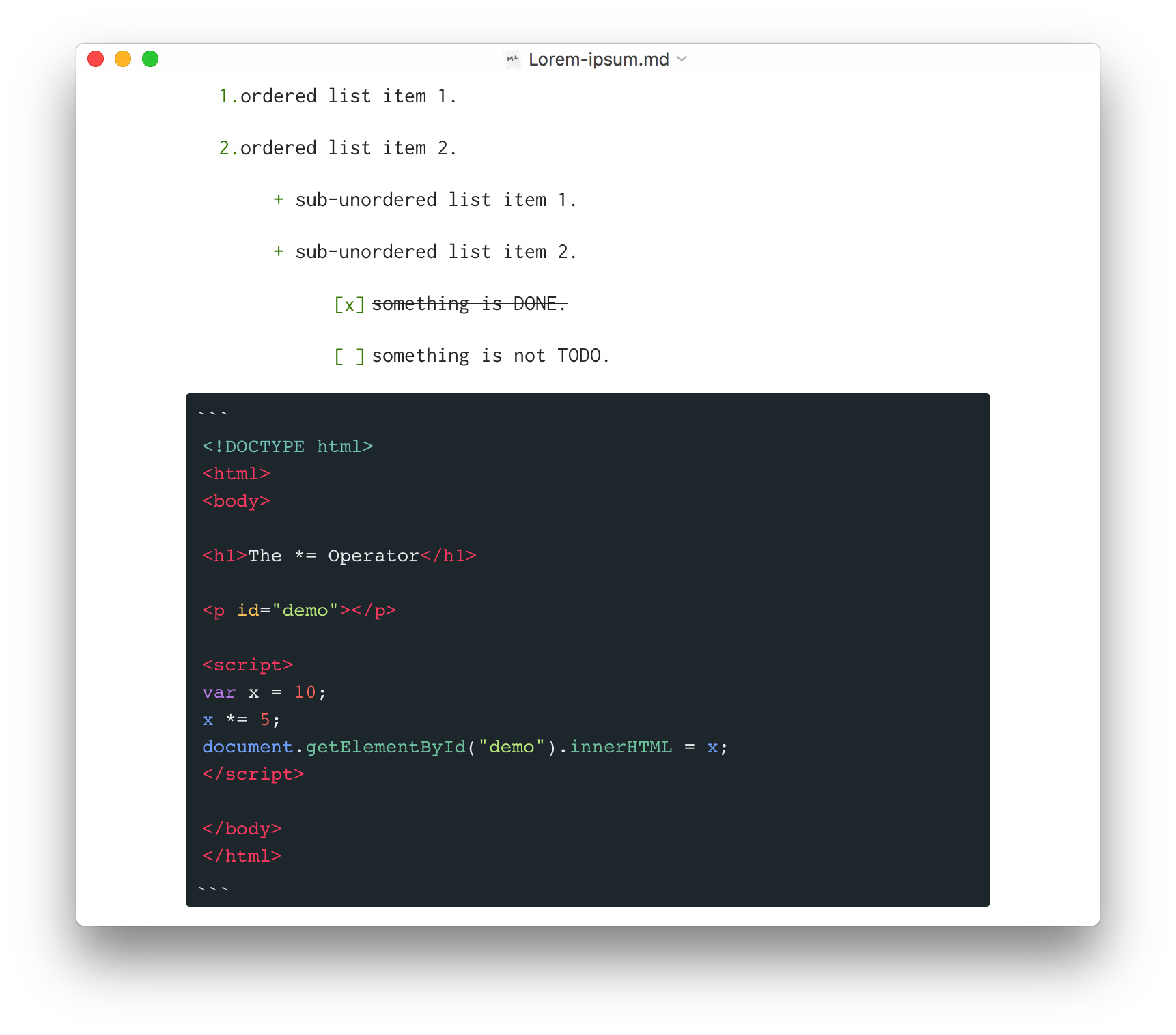The width and height of the screenshot is (1176, 1035).
Task: Click the 'var x = 10;' code line
Action: pyautogui.click(x=264, y=692)
